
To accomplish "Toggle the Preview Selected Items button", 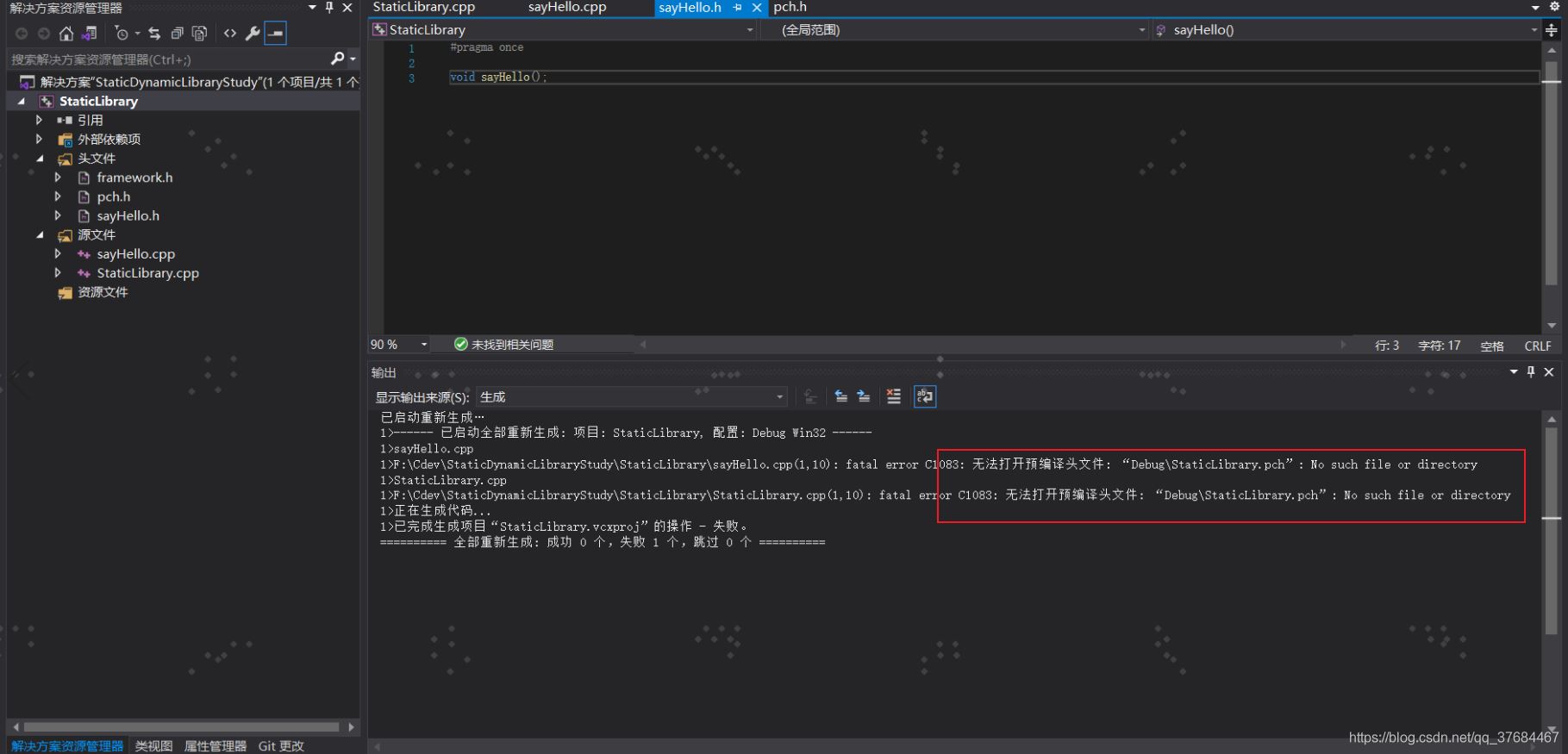I will pyautogui.click(x=275, y=34).
